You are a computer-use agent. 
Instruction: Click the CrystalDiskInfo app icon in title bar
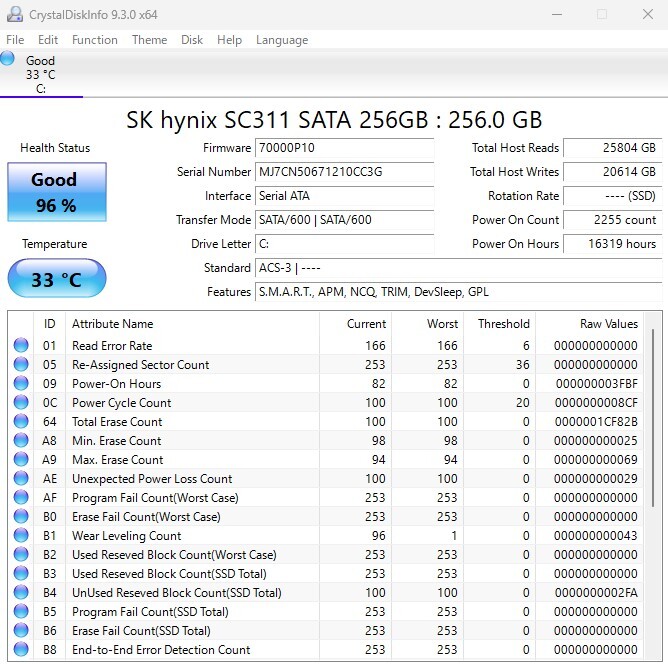(14, 14)
